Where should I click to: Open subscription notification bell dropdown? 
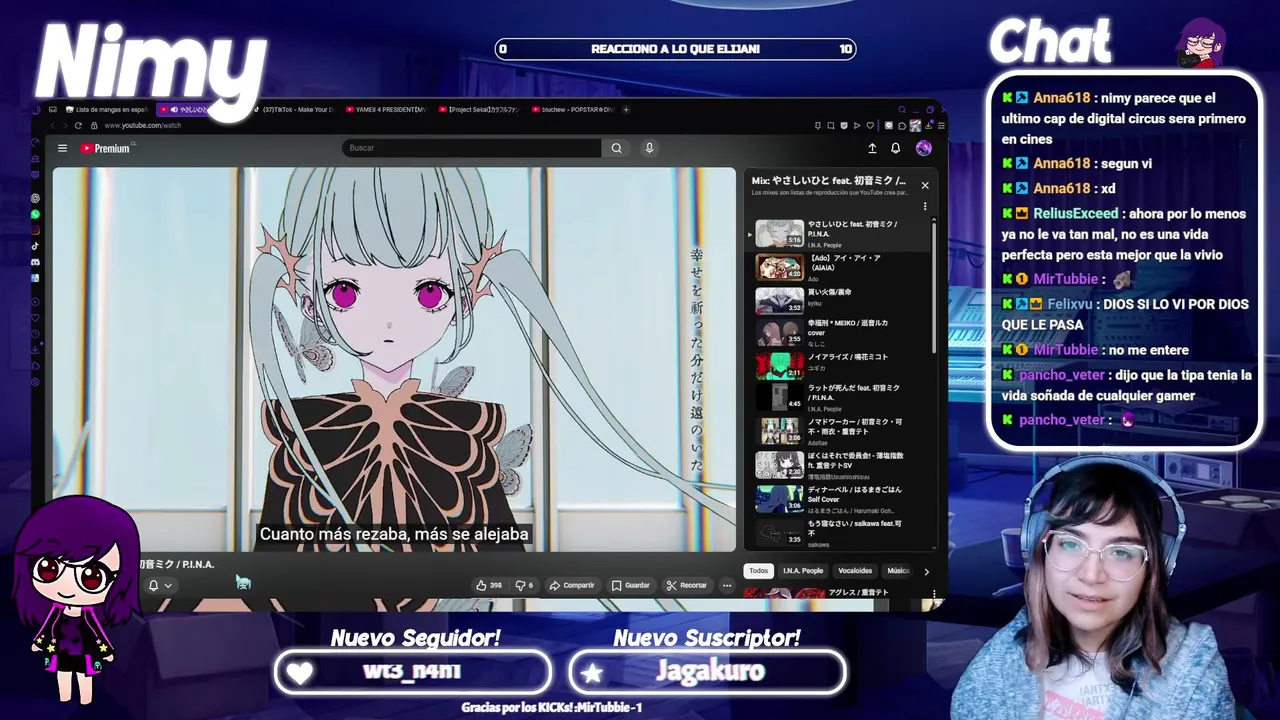(x=160, y=586)
